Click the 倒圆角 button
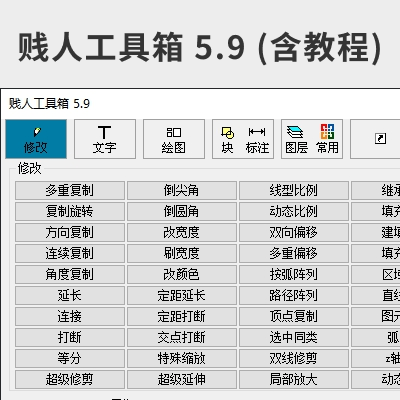The width and height of the screenshot is (400, 400). 182,211
